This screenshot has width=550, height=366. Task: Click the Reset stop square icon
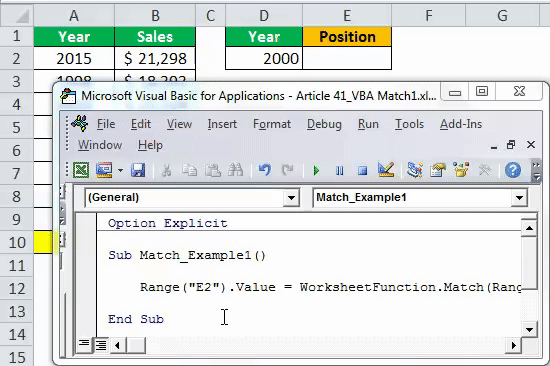(x=362, y=171)
